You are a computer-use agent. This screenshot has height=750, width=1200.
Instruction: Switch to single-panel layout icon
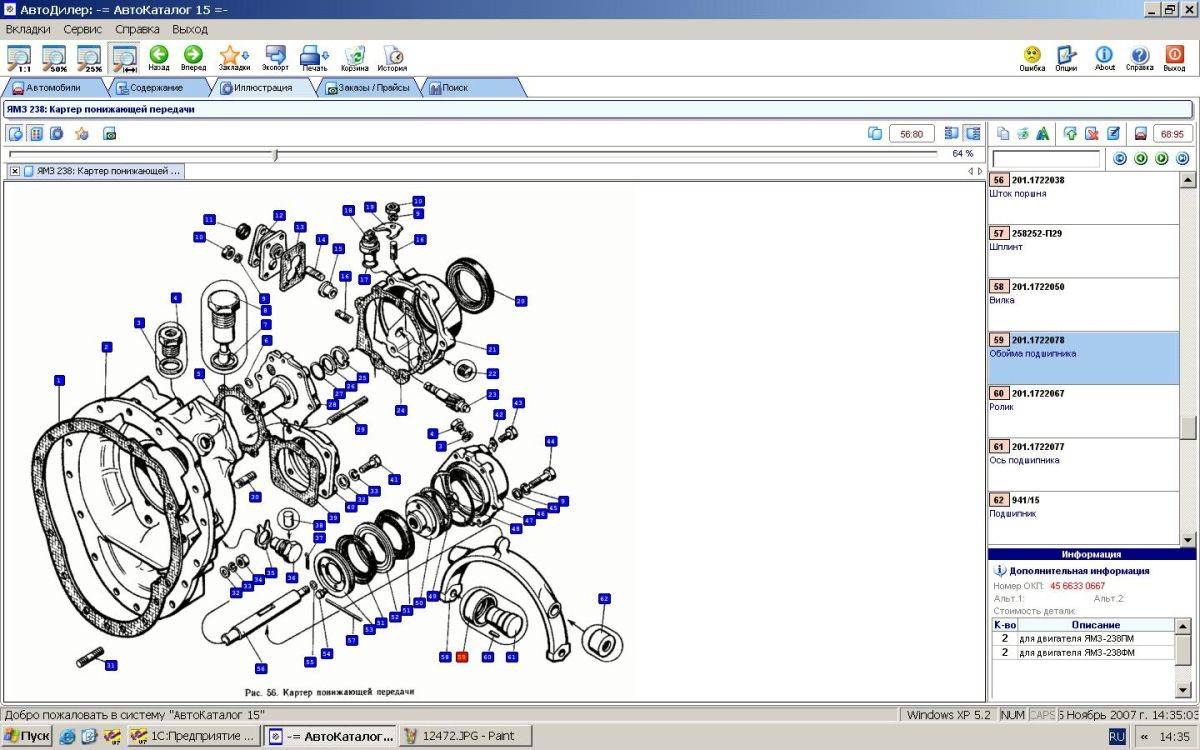[952, 133]
